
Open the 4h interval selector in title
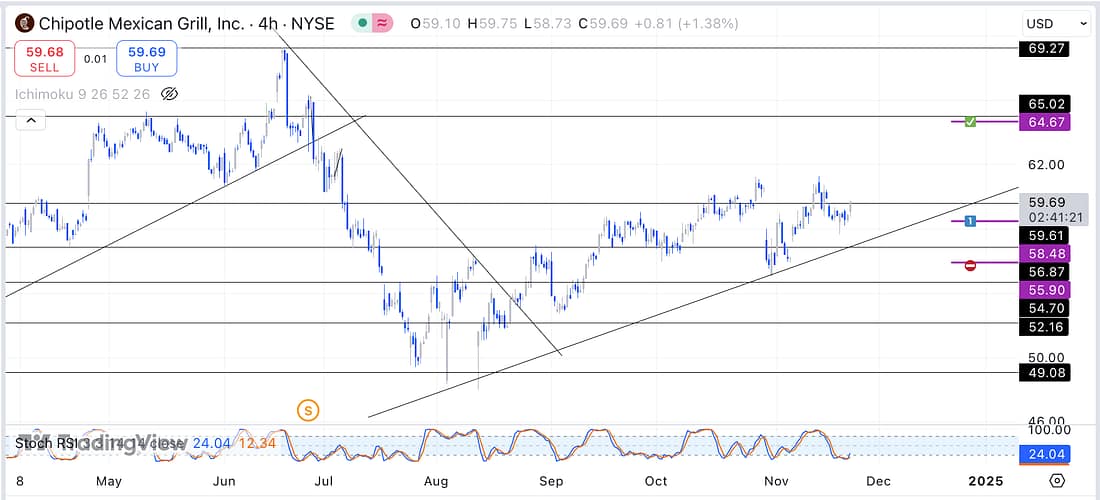(x=266, y=23)
